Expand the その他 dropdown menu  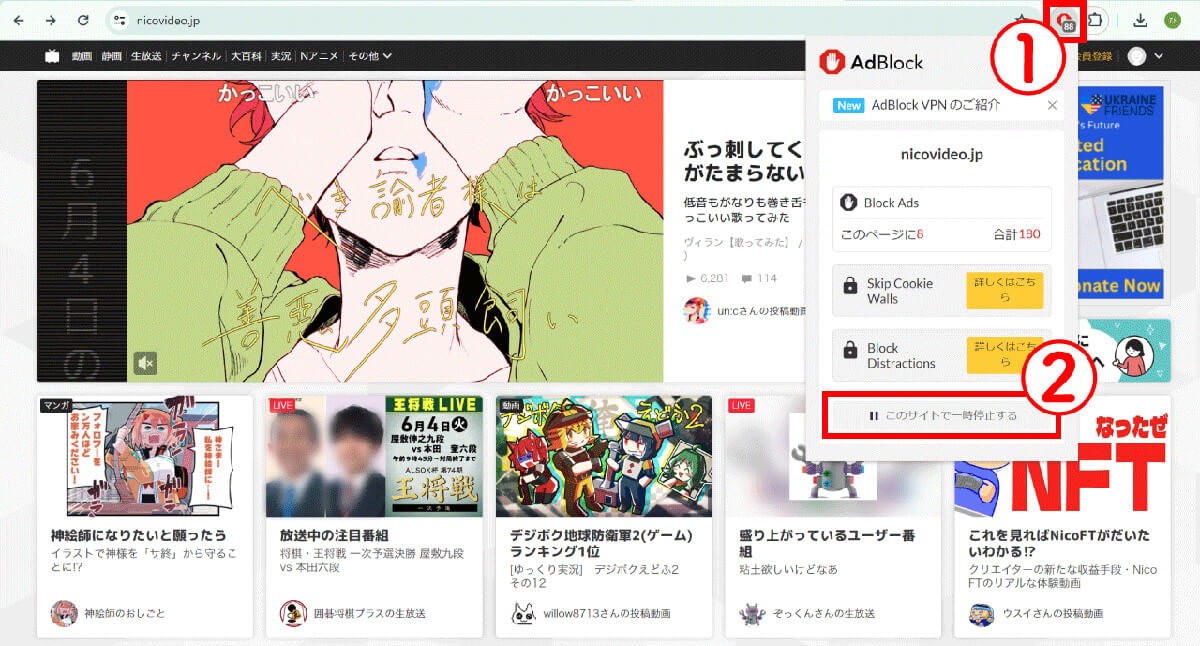[x=369, y=56]
